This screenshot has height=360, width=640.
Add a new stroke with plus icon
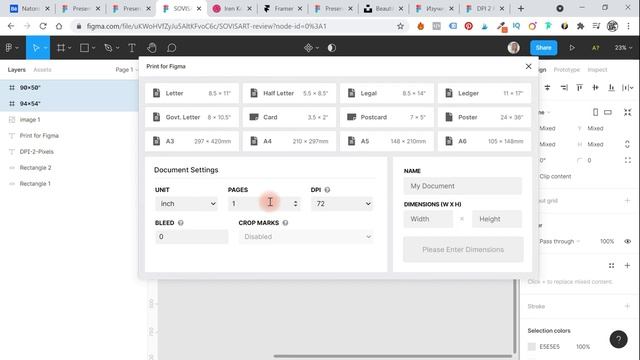[x=627, y=306]
